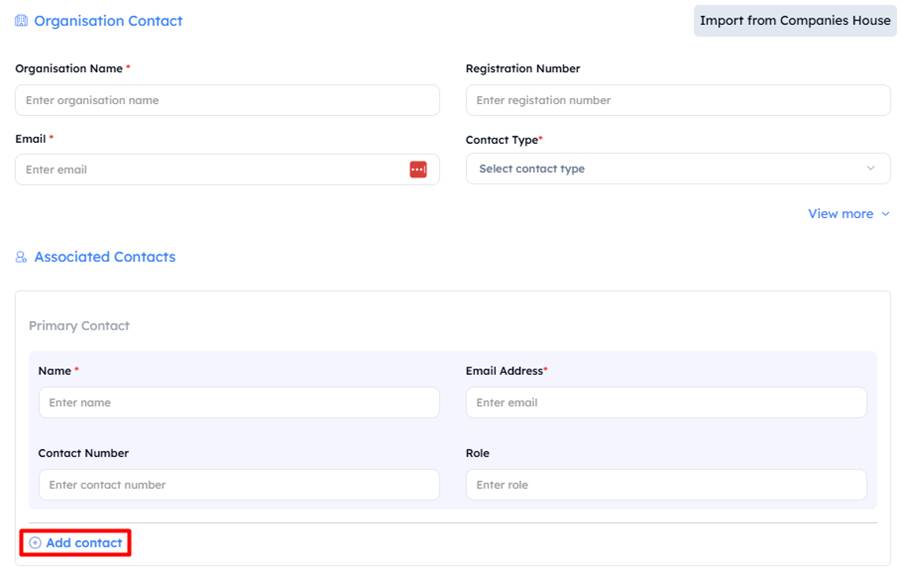Import from Companies House button
This screenshot has width=902, height=568.
click(x=795, y=21)
